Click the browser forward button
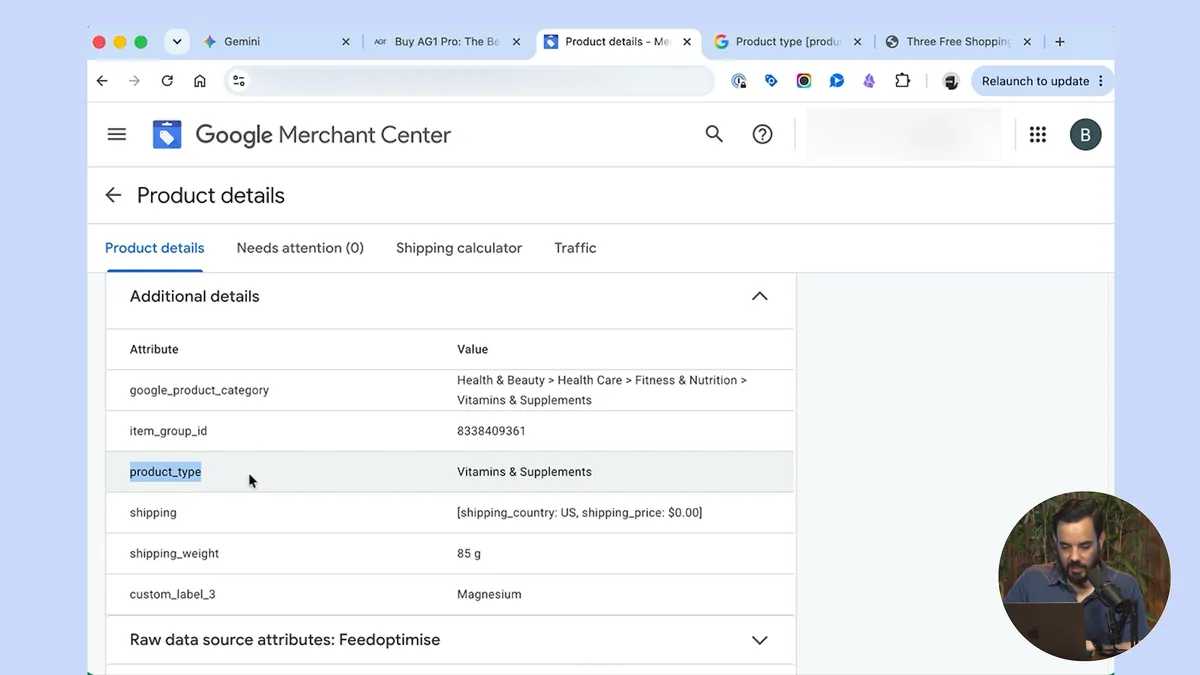Viewport: 1200px width, 675px height. 134,81
